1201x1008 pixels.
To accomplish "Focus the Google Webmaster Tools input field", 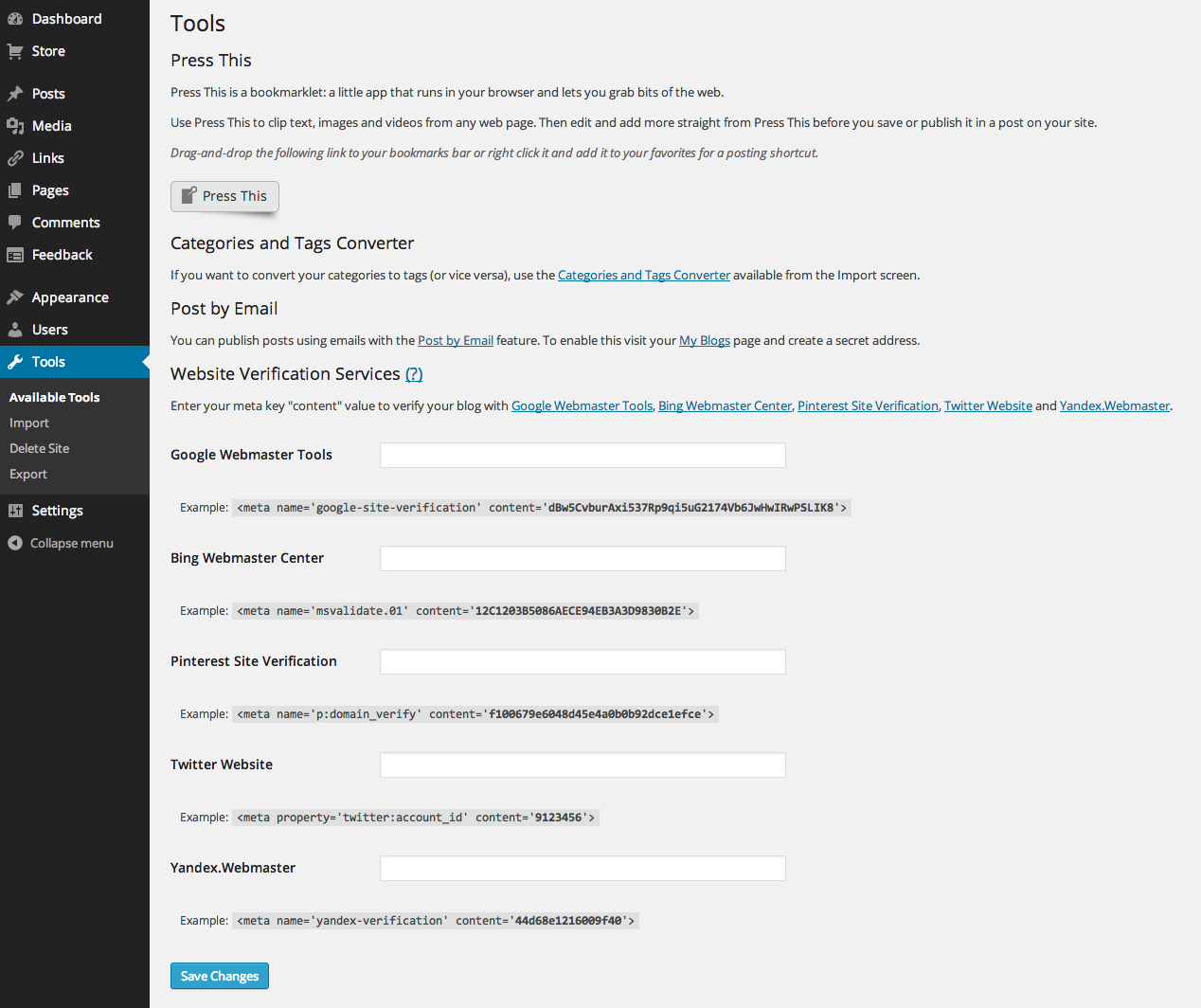I will [x=583, y=456].
